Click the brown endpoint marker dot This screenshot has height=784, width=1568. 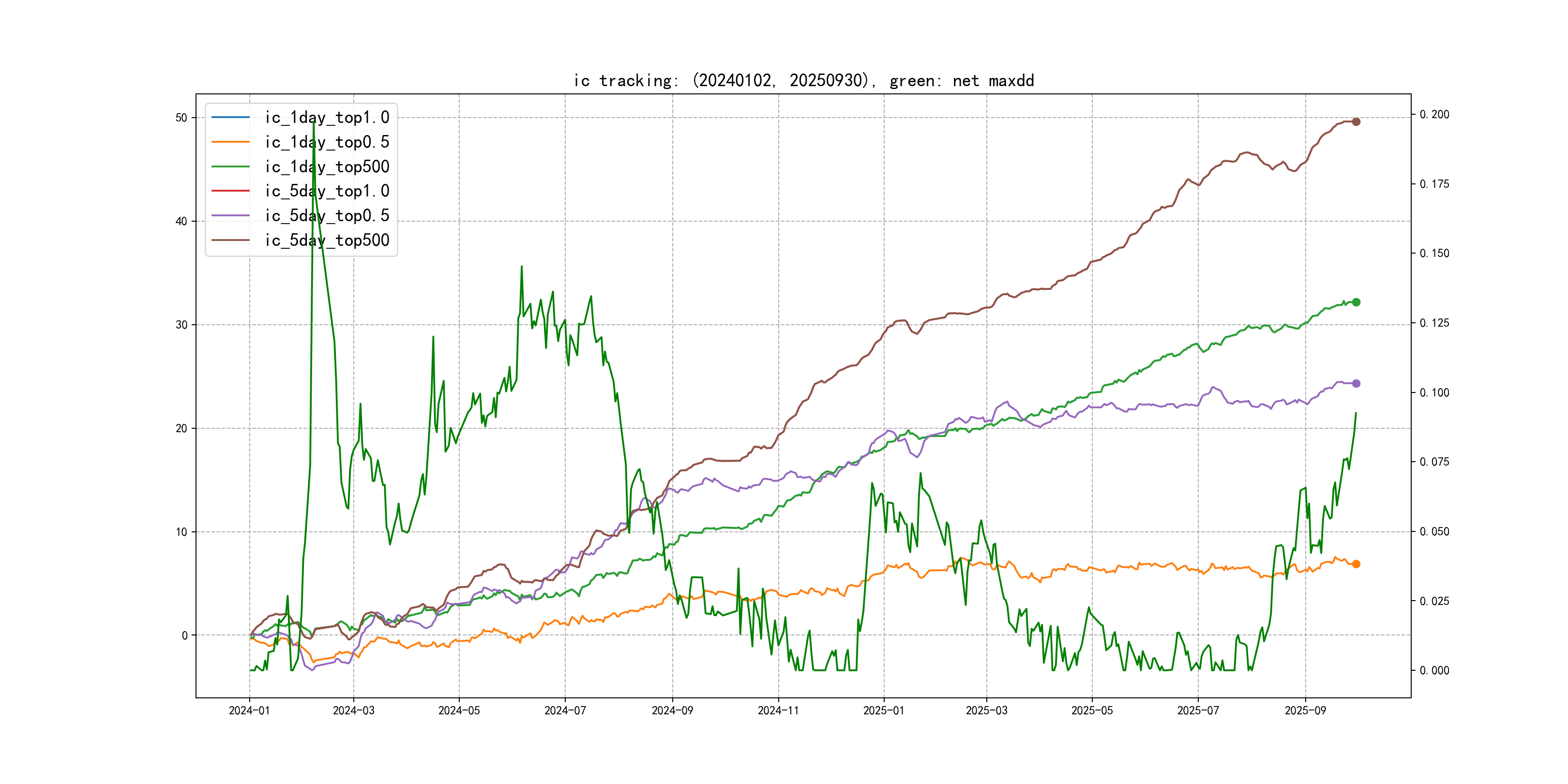1356,122
